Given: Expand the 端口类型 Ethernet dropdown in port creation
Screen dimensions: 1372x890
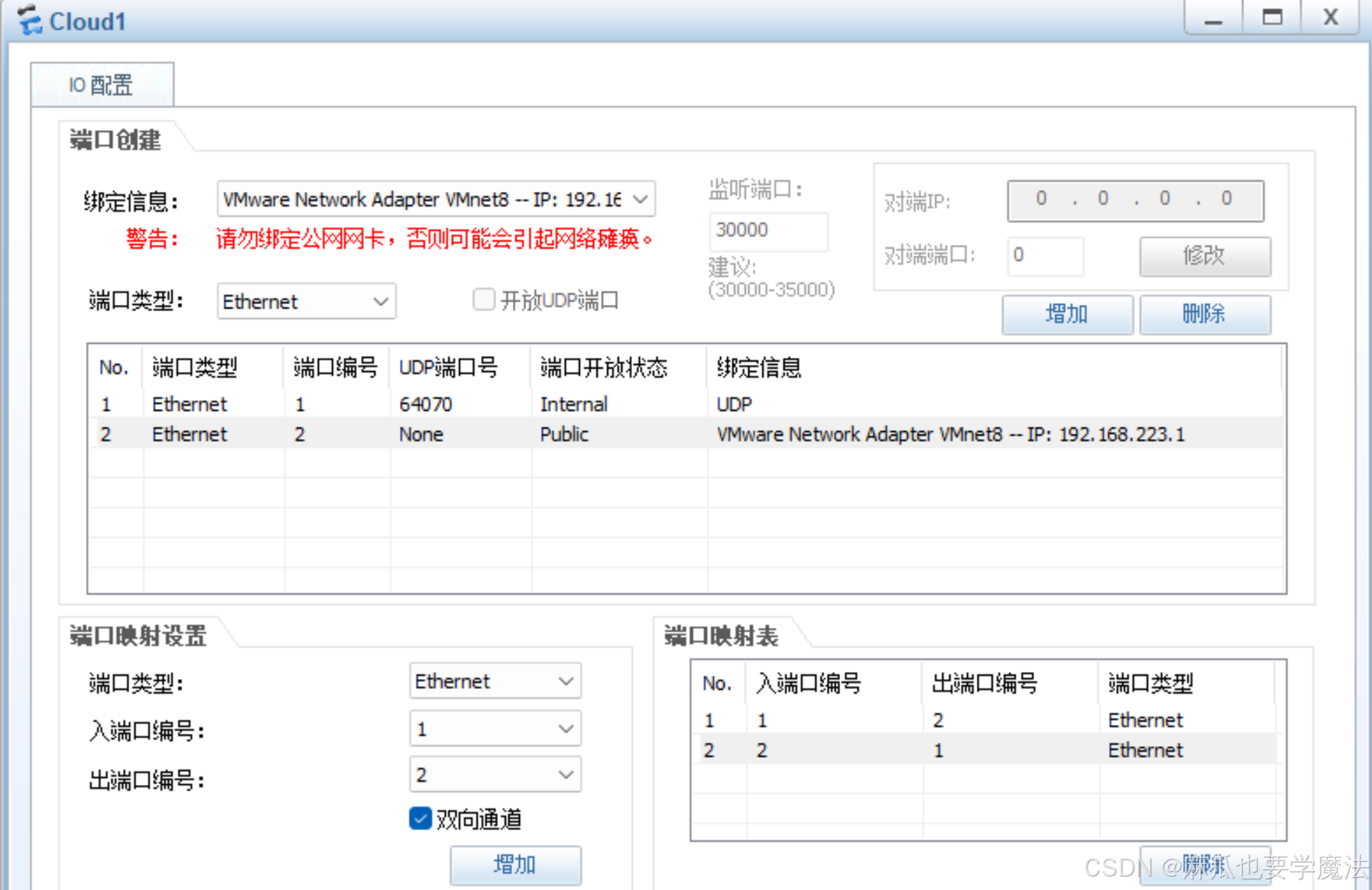Looking at the screenshot, I should [x=380, y=302].
